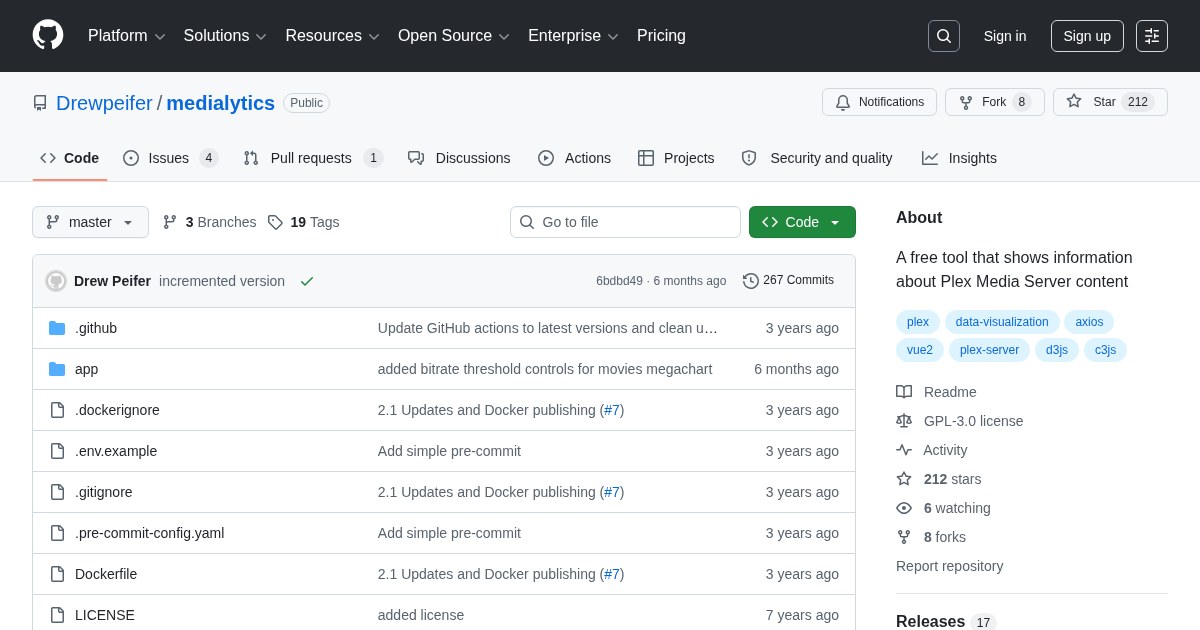View the 19 Tags link
Viewport: 1200px width, 630px height.
303,222
